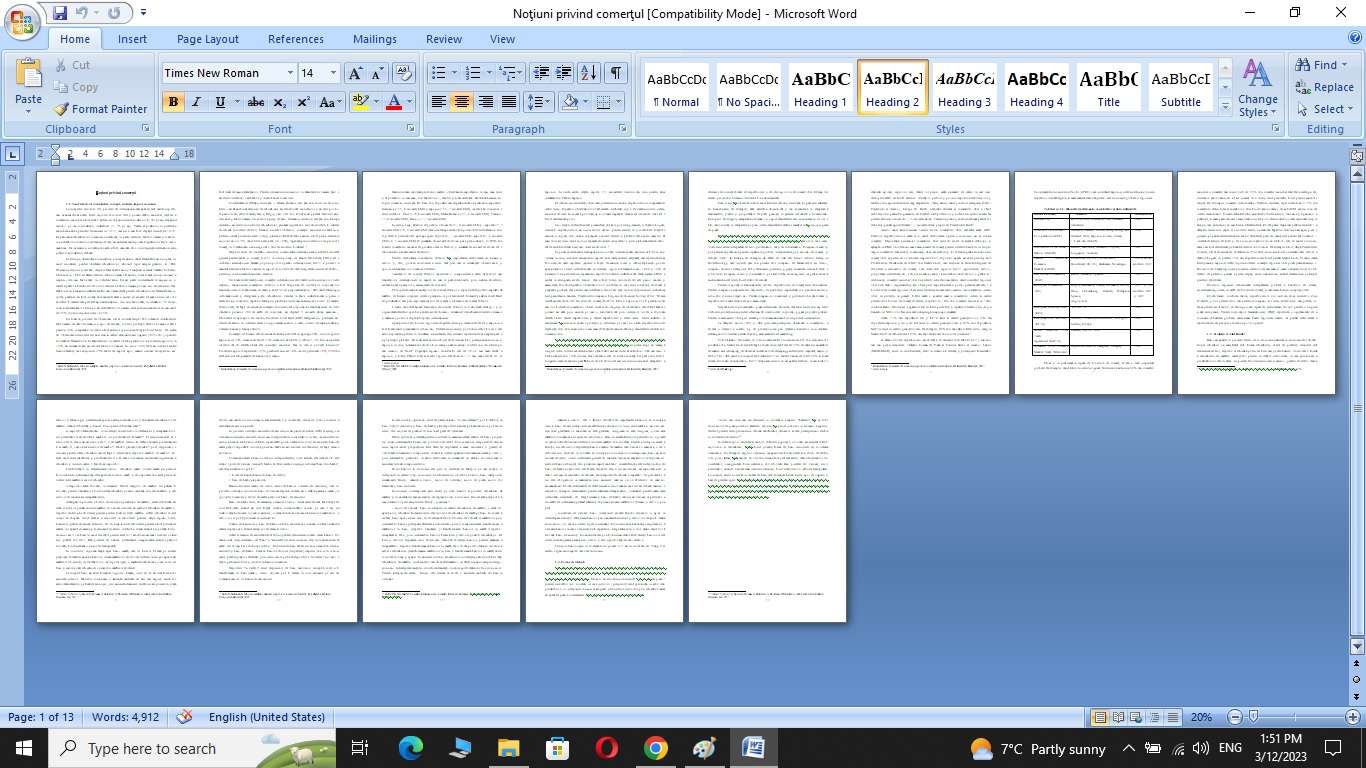The image size is (1366, 768).
Task: Toggle center text alignment
Action: click(x=461, y=102)
